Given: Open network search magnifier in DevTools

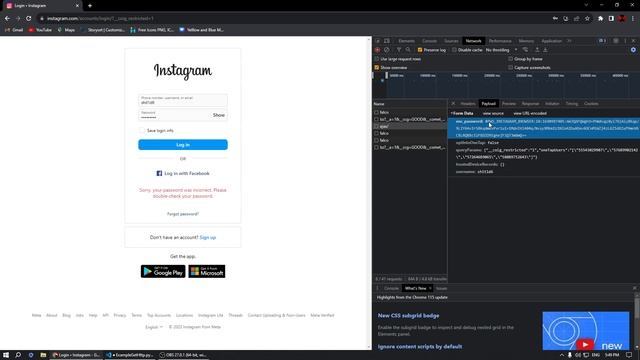Looking at the screenshot, I should click(x=408, y=50).
